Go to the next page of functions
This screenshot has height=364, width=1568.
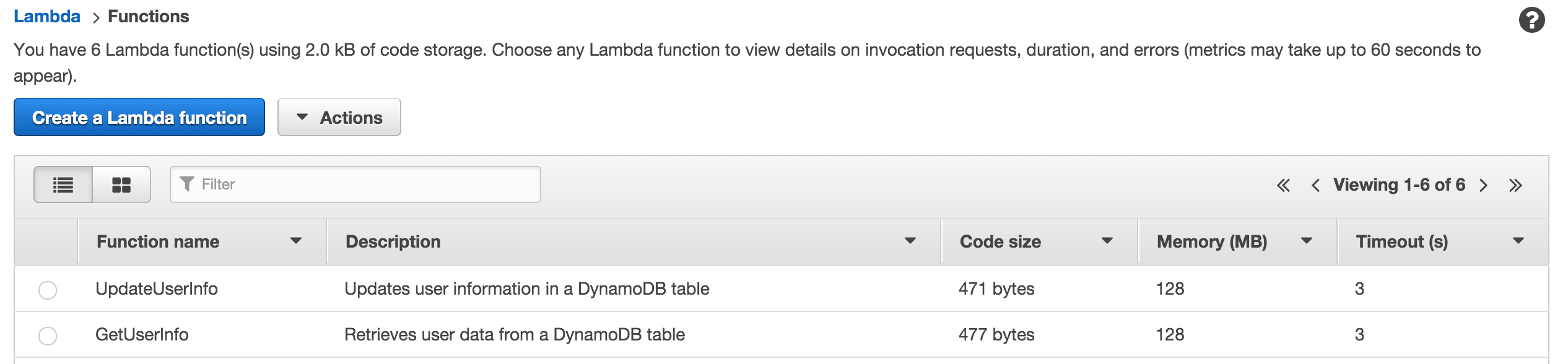pos(1484,184)
